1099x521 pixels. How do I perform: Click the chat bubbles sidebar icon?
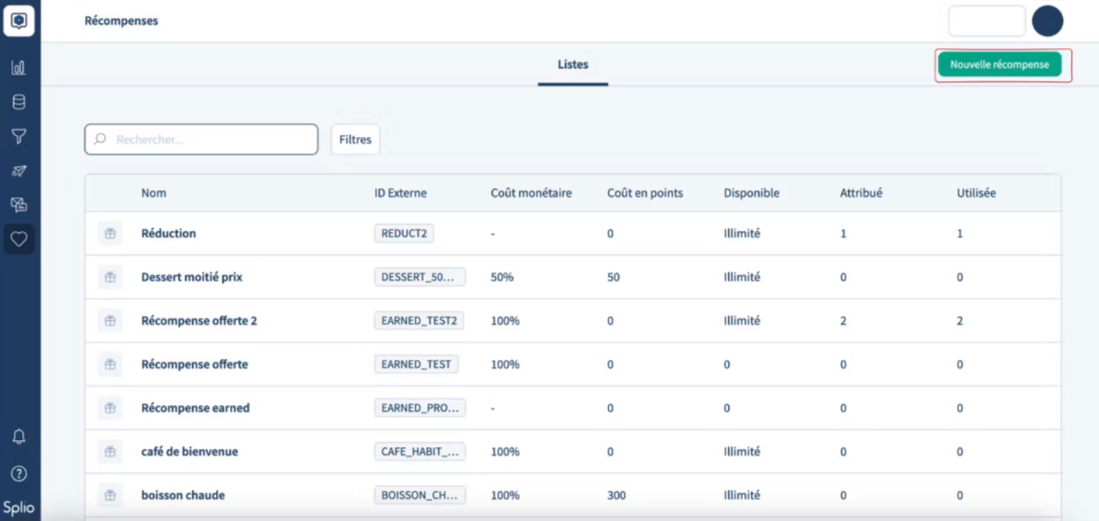coord(19,205)
